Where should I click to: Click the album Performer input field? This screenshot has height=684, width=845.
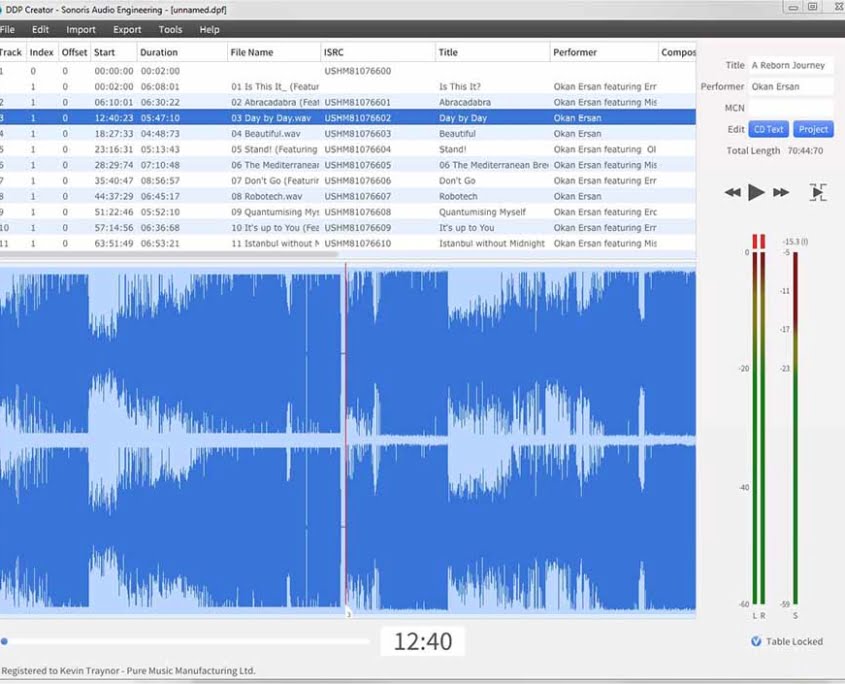click(x=790, y=86)
